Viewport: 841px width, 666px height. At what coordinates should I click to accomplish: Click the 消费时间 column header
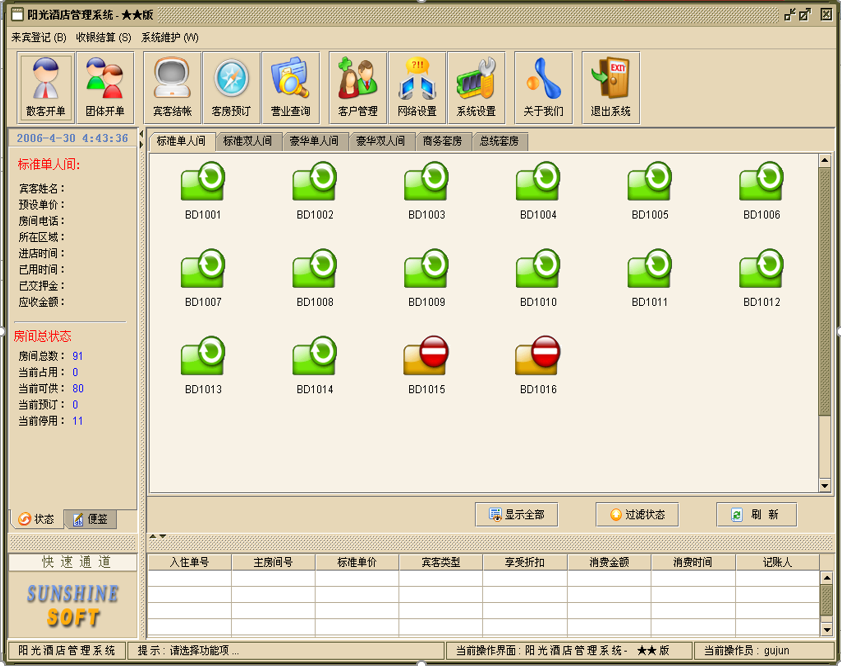click(693, 562)
